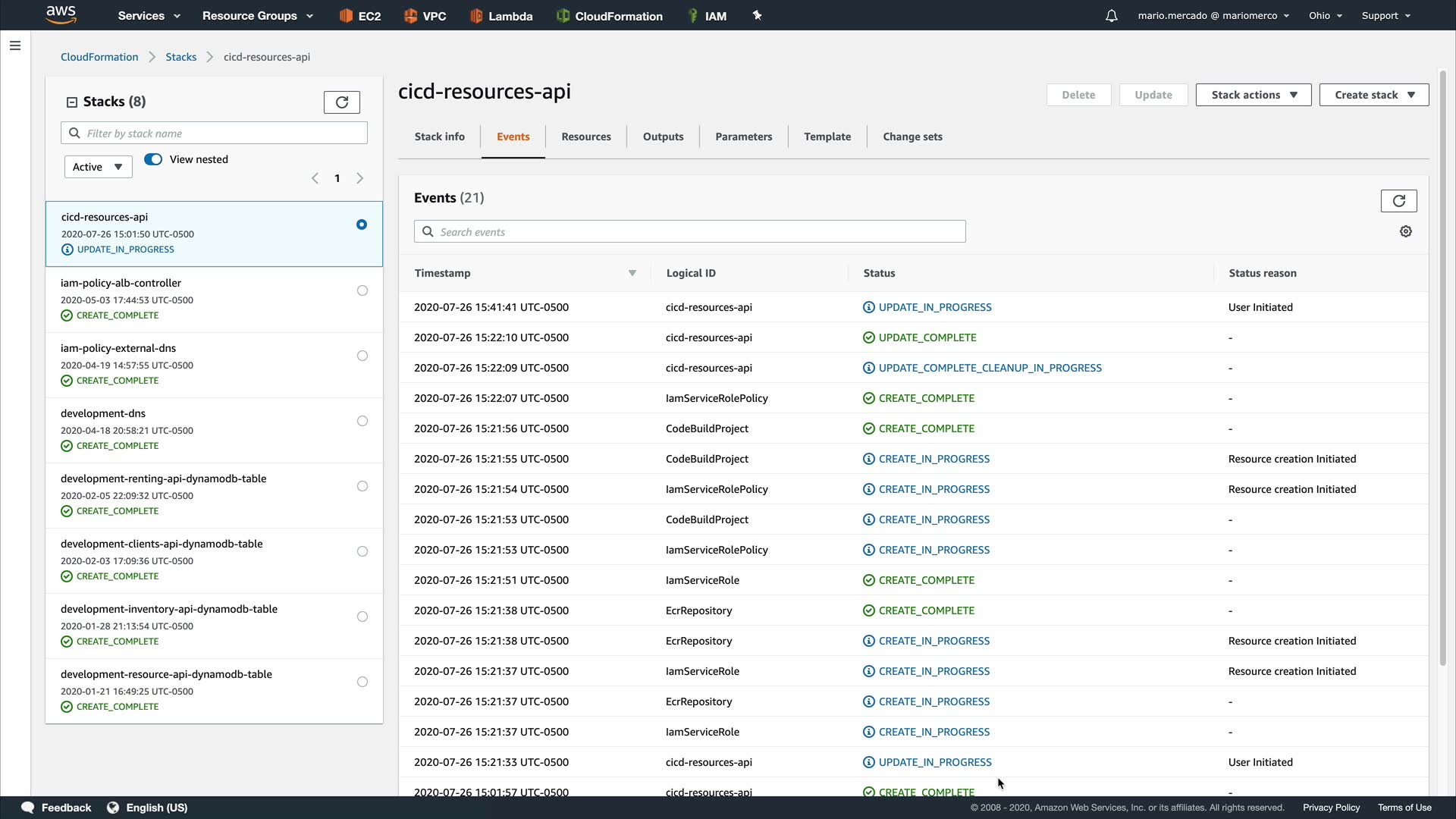The height and width of the screenshot is (819, 1456).
Task: Refresh the Events table
Action: (1398, 201)
